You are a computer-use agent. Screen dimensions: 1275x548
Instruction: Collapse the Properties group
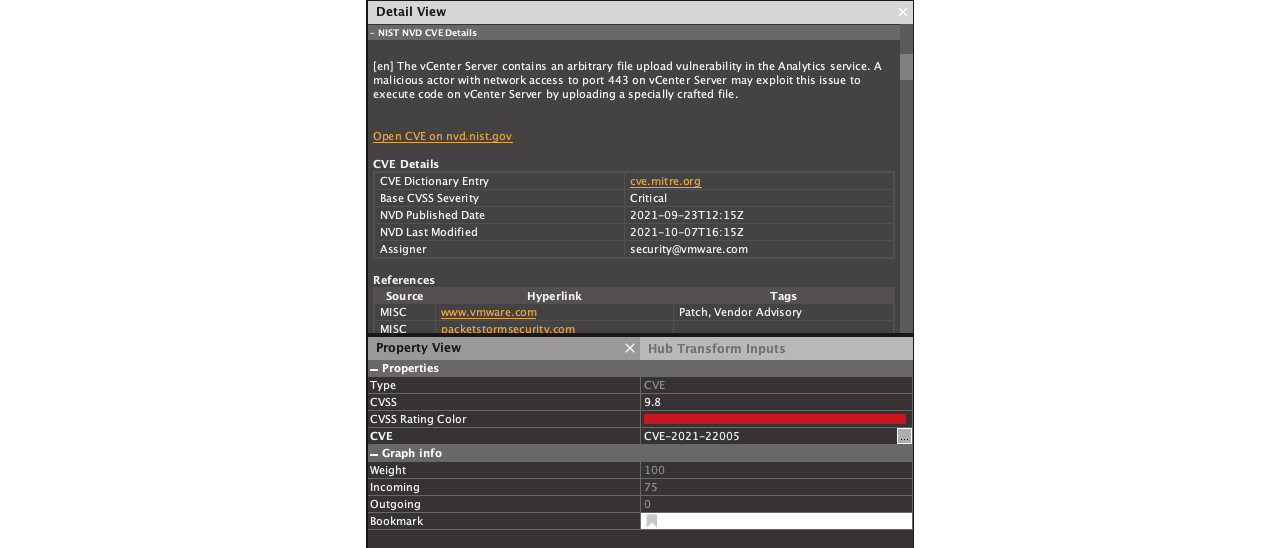(374, 369)
